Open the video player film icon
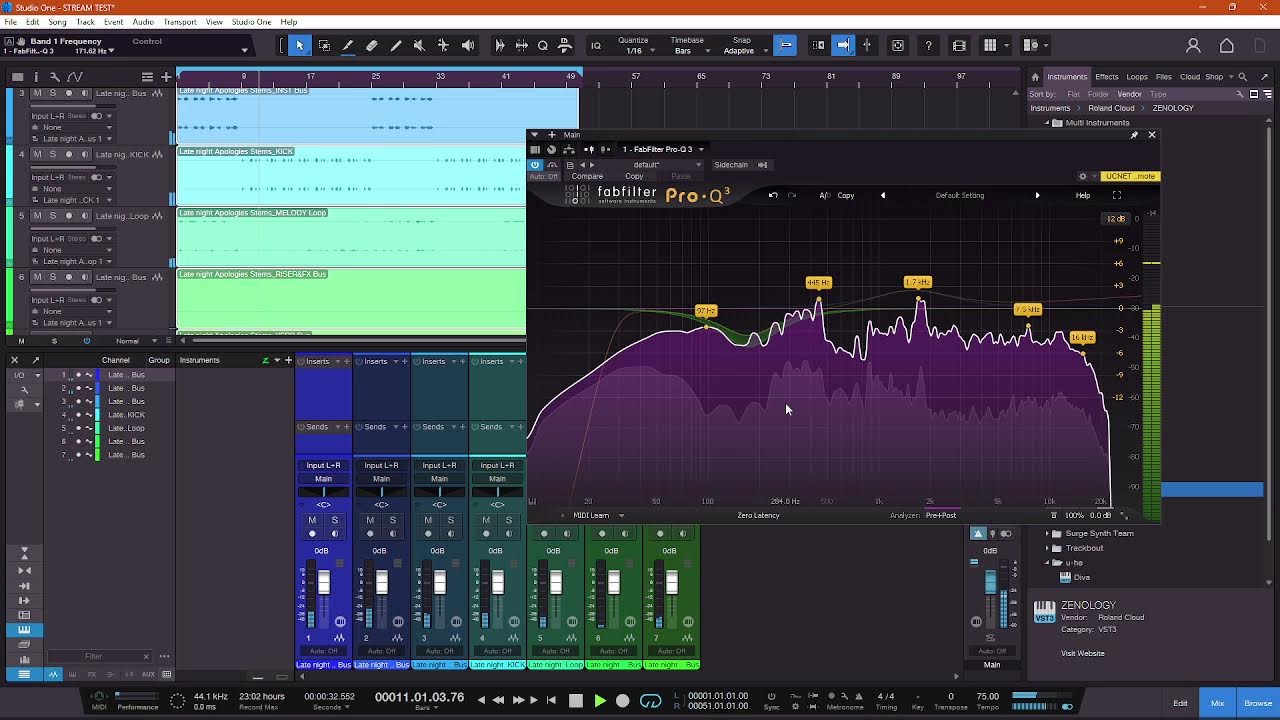Screen dimensions: 1280x720 (959, 45)
